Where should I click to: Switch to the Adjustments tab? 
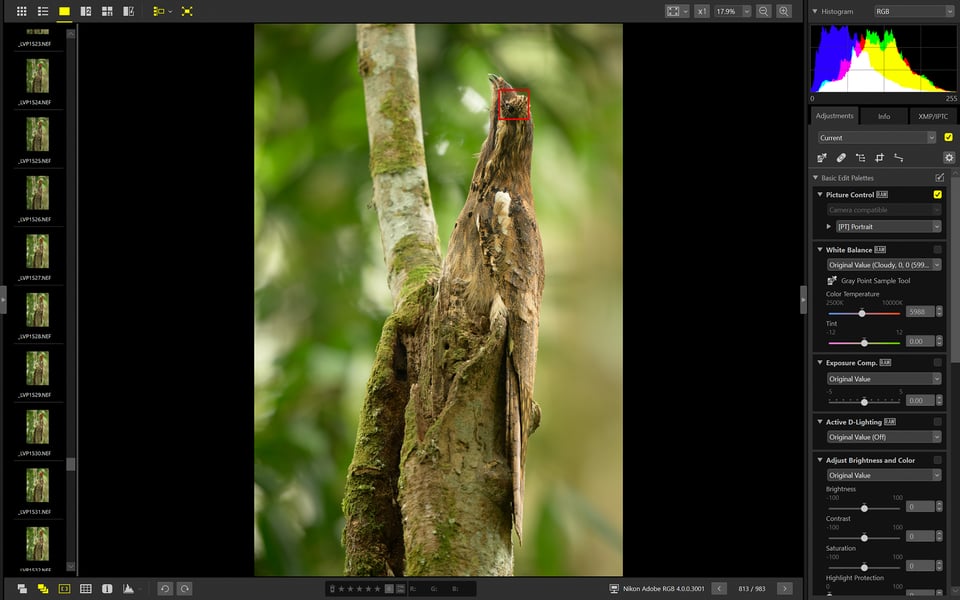point(834,116)
